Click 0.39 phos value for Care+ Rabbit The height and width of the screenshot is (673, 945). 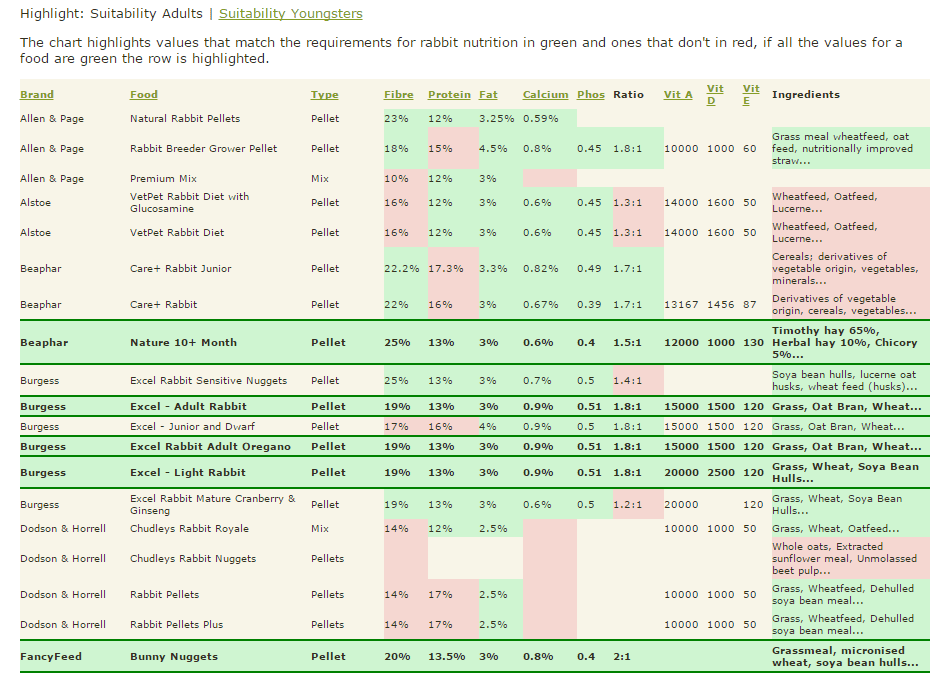pyautogui.click(x=589, y=305)
